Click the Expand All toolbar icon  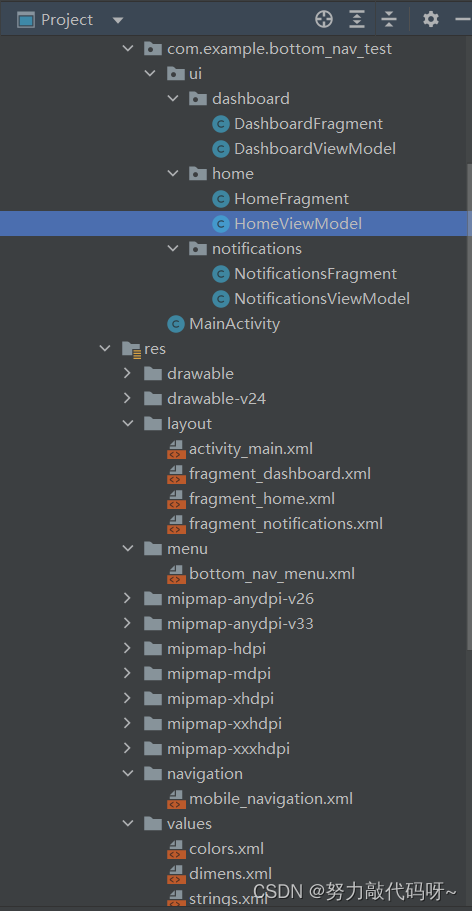(x=356, y=20)
